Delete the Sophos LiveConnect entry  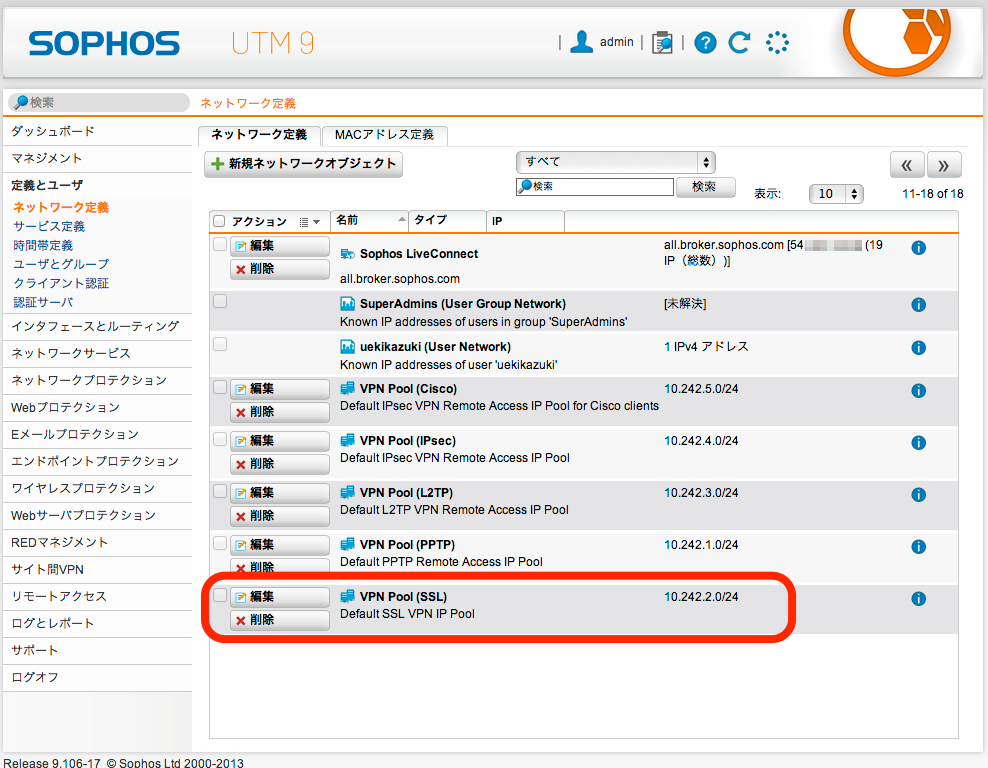pyautogui.click(x=280, y=269)
